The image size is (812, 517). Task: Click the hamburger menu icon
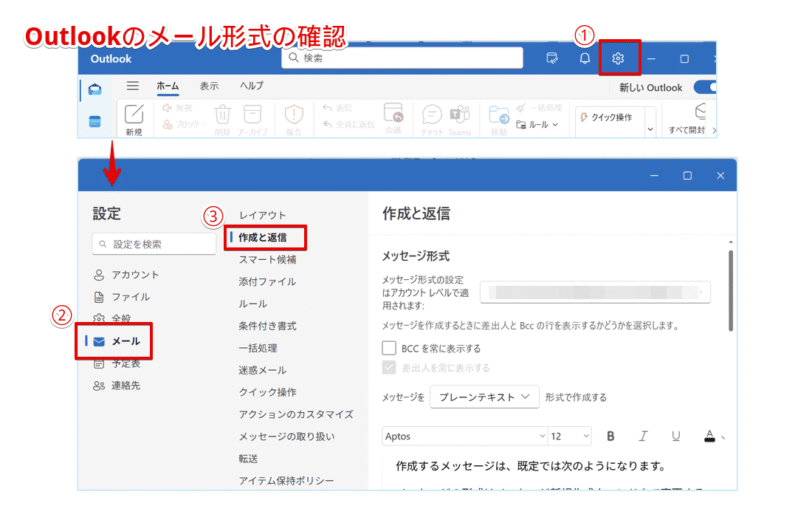click(133, 85)
